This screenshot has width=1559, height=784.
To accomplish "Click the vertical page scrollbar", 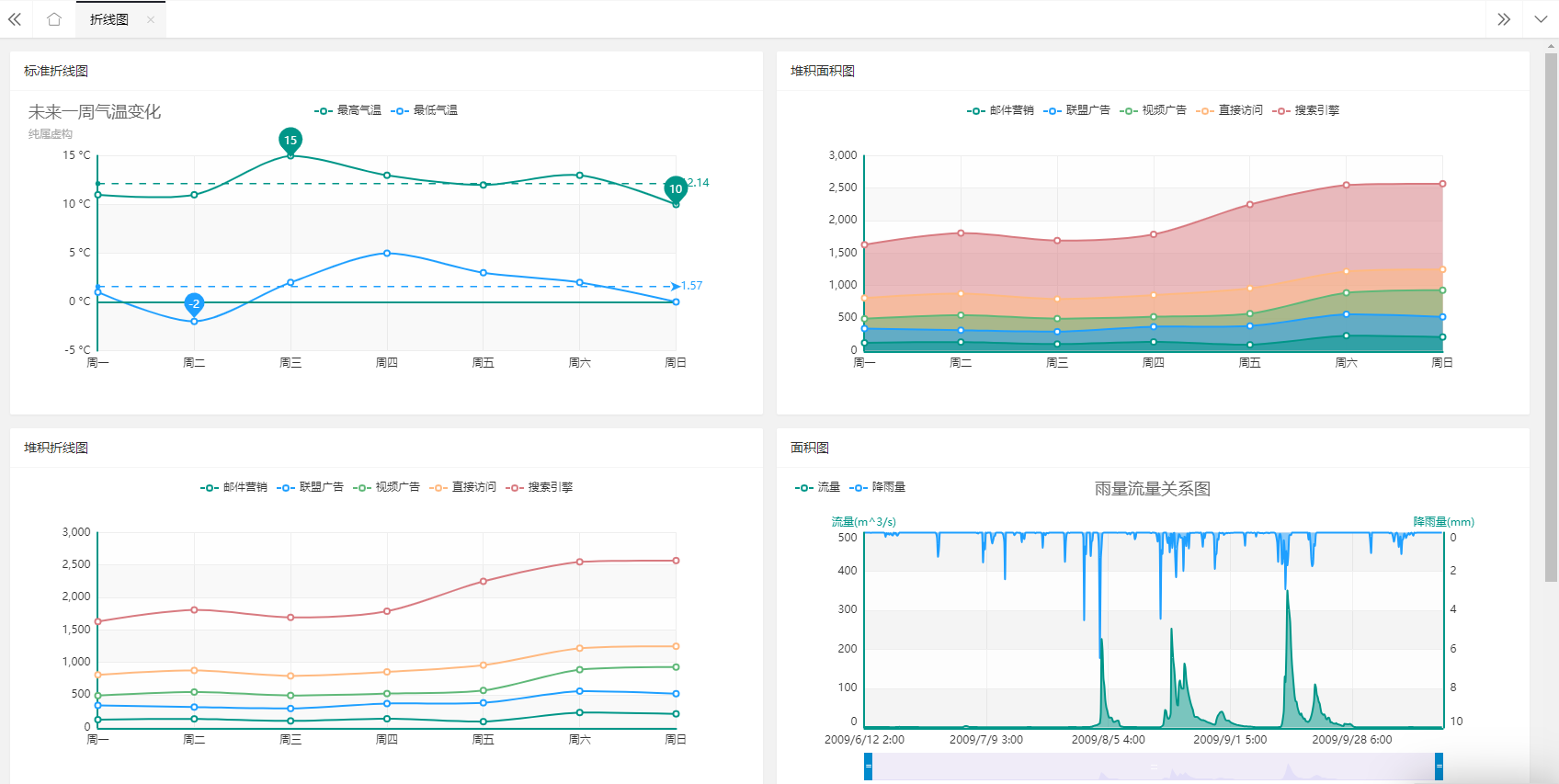I will pyautogui.click(x=1552, y=317).
